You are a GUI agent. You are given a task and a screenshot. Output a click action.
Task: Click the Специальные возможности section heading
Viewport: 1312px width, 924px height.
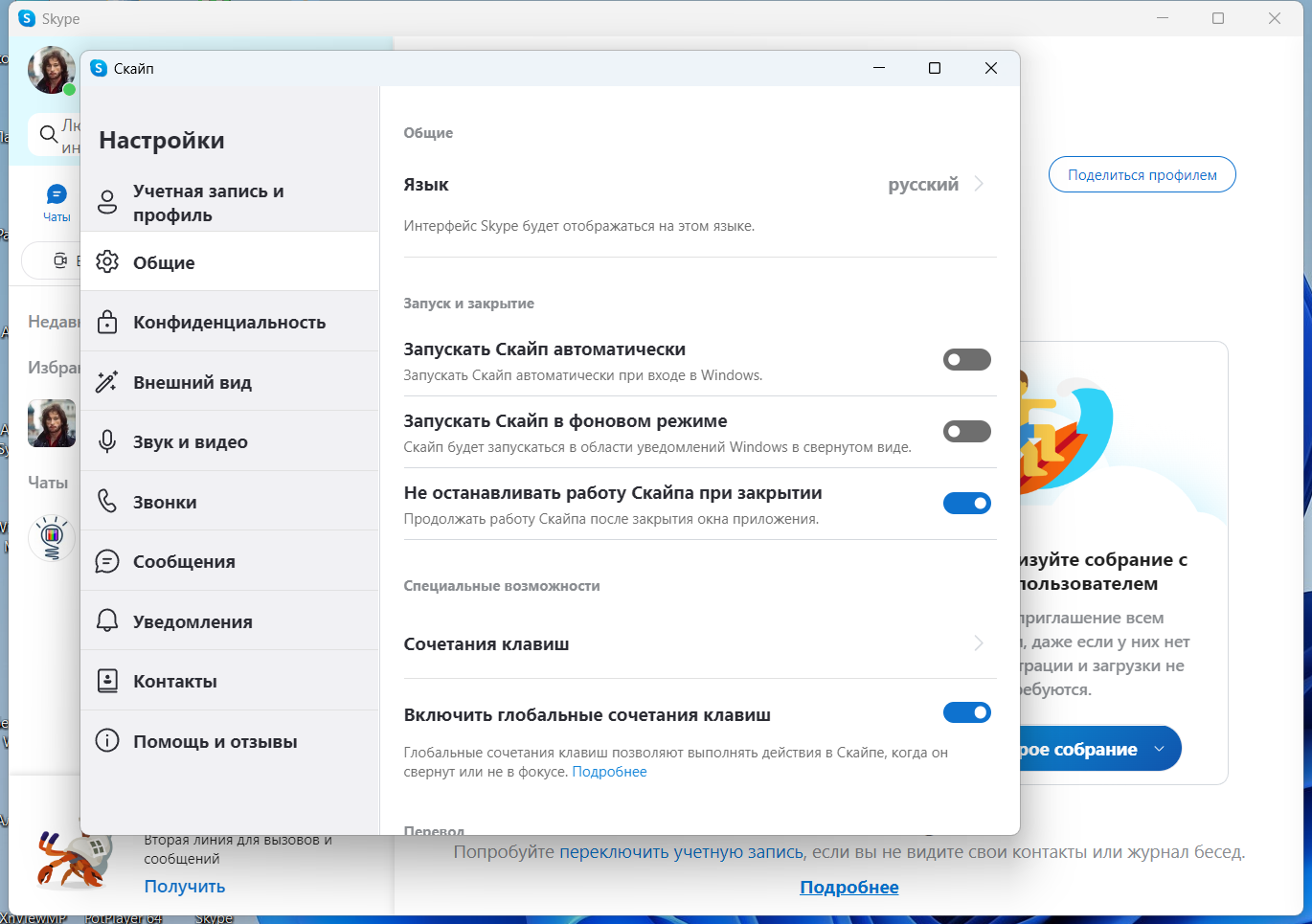502,586
